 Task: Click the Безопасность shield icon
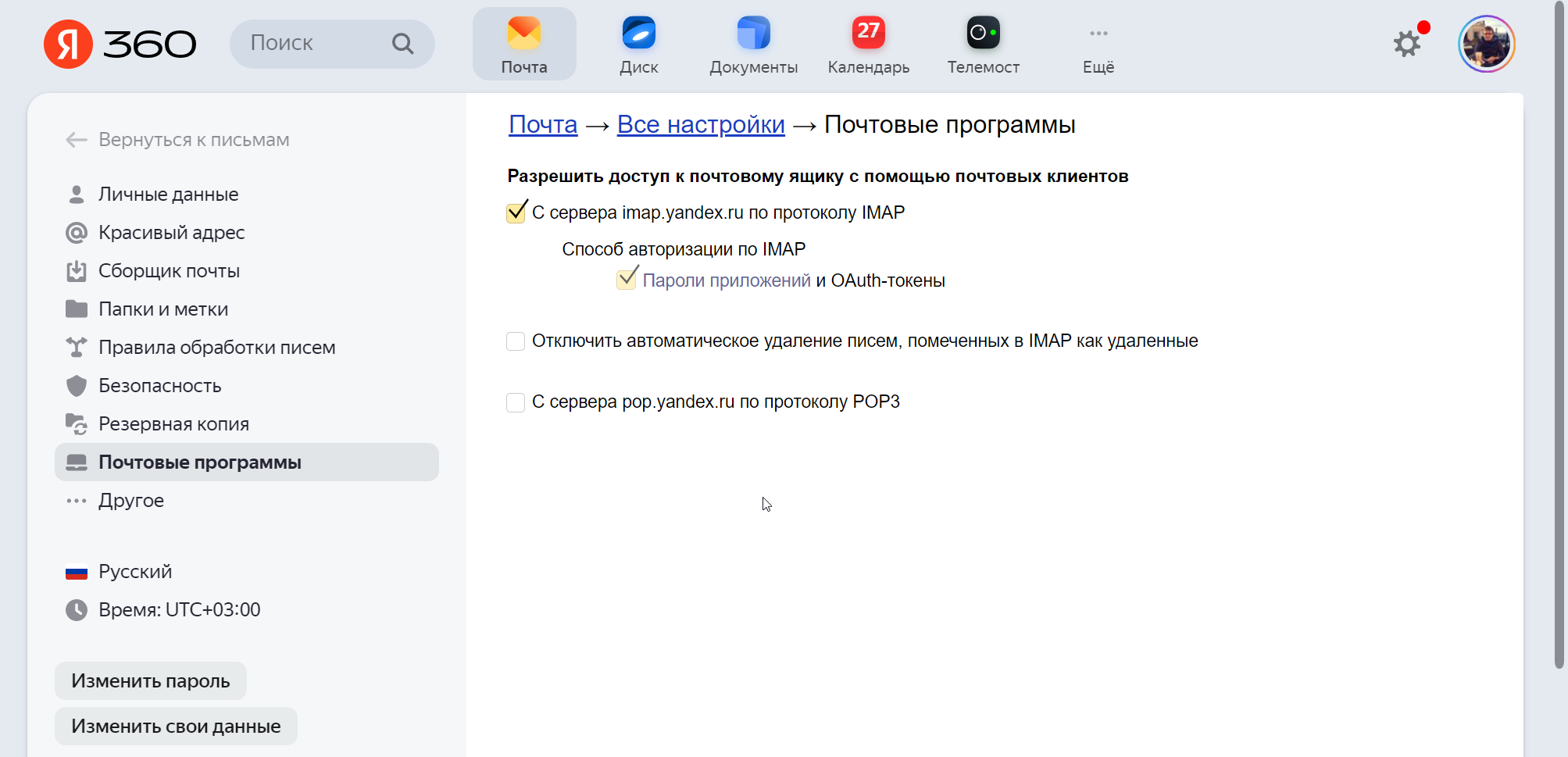[76, 386]
